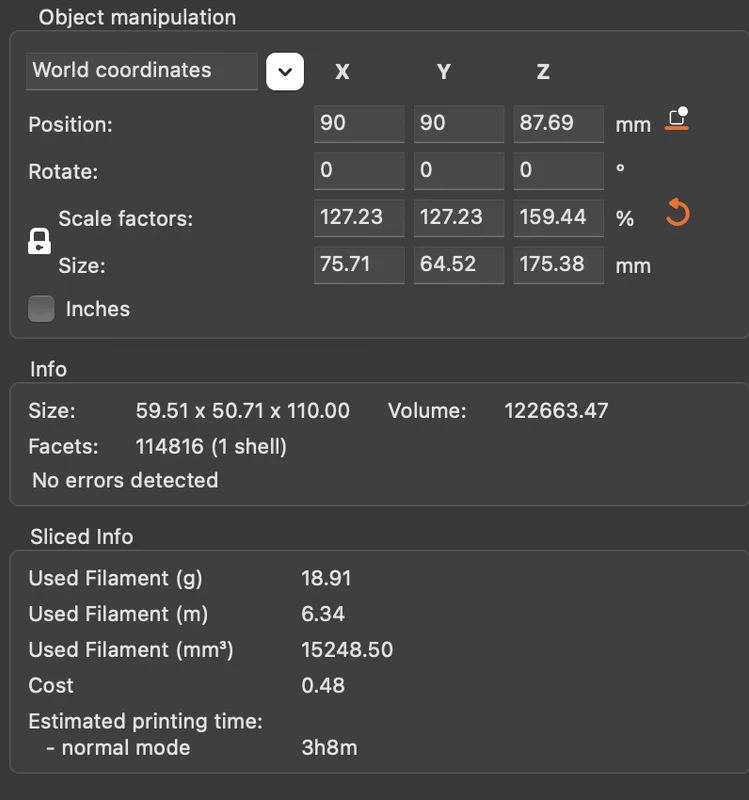Edit Scale factor X field 127.23
Screen dimensions: 749x800
tap(359, 218)
